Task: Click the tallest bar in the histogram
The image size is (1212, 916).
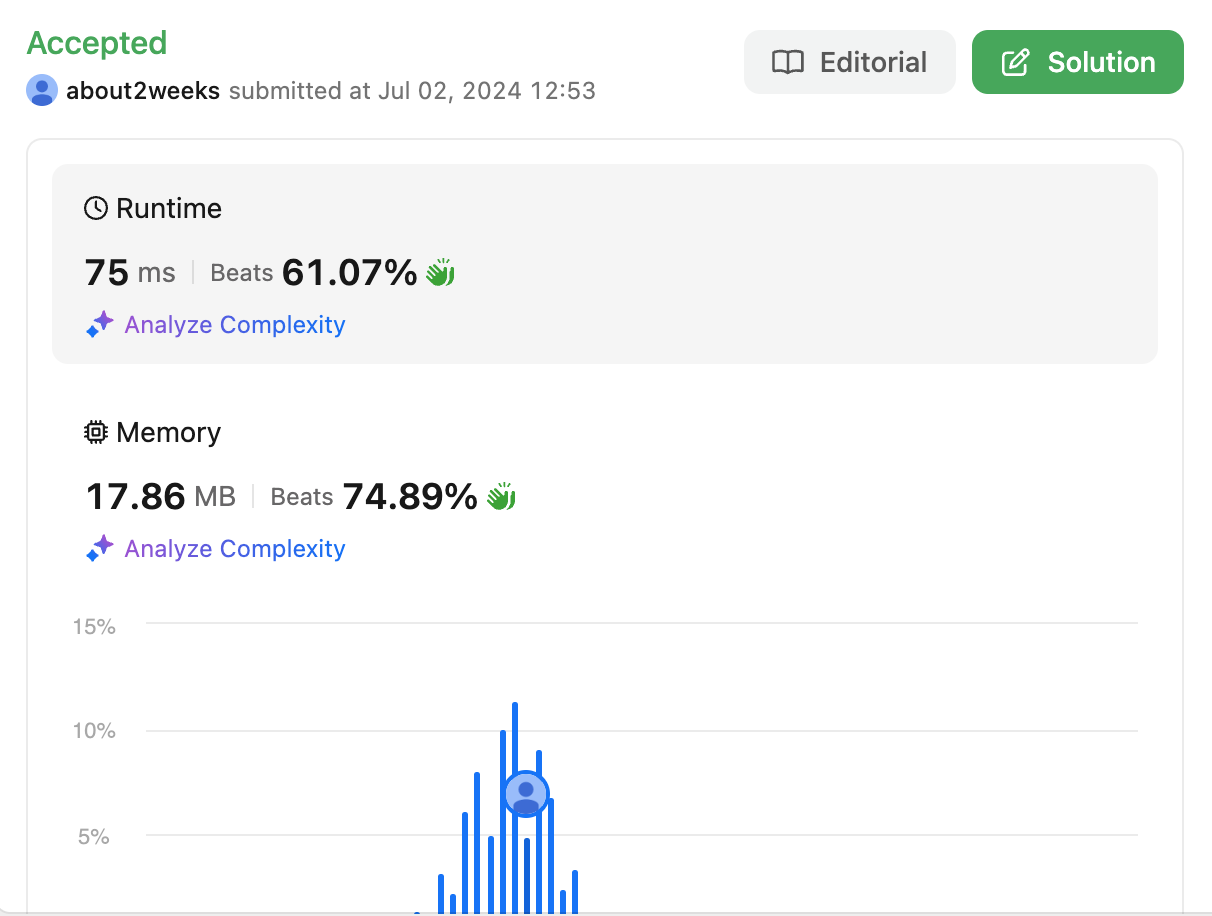Action: (514, 808)
